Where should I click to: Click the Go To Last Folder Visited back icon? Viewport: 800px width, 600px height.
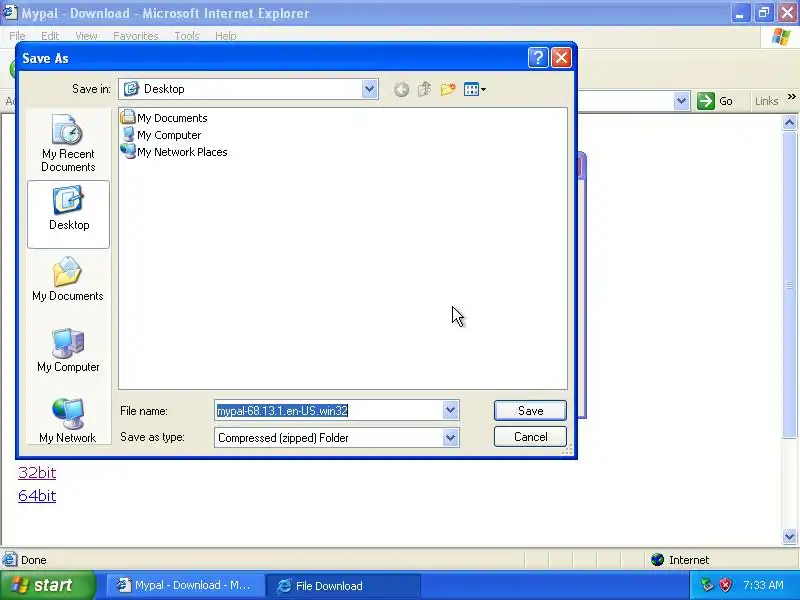coord(401,90)
